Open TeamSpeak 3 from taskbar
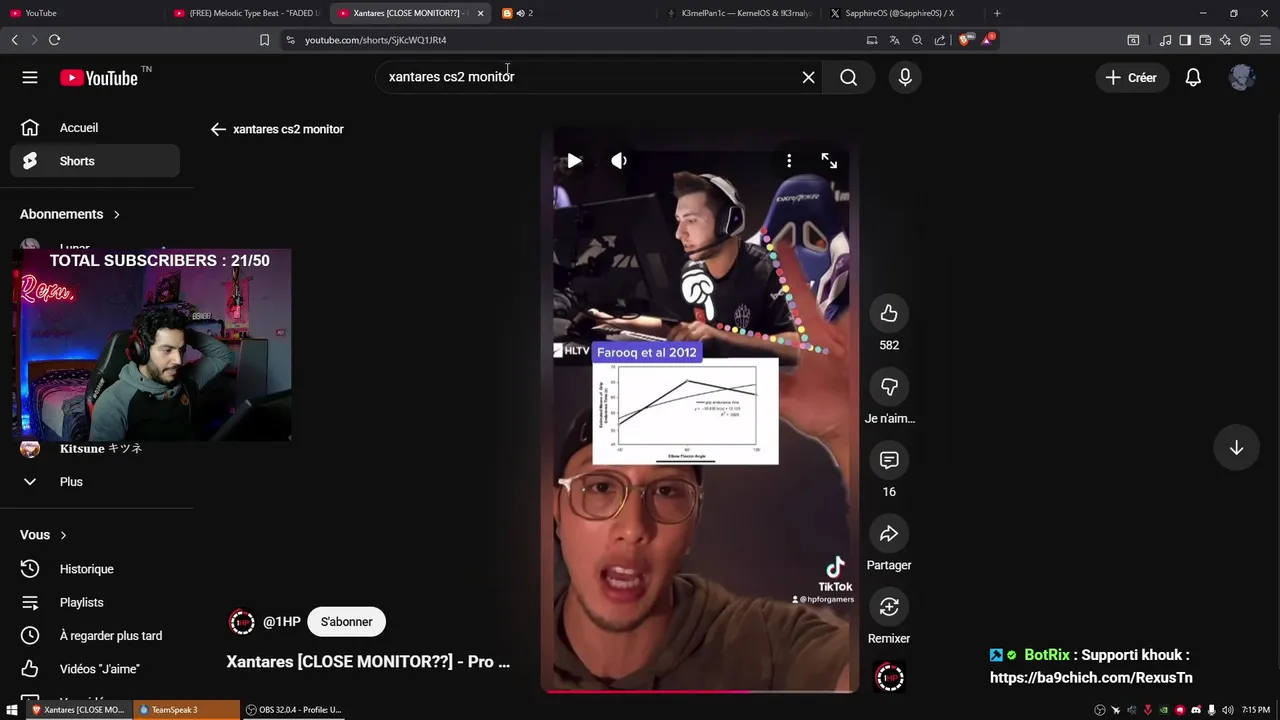The width and height of the screenshot is (1280, 720). pyautogui.click(x=185, y=710)
